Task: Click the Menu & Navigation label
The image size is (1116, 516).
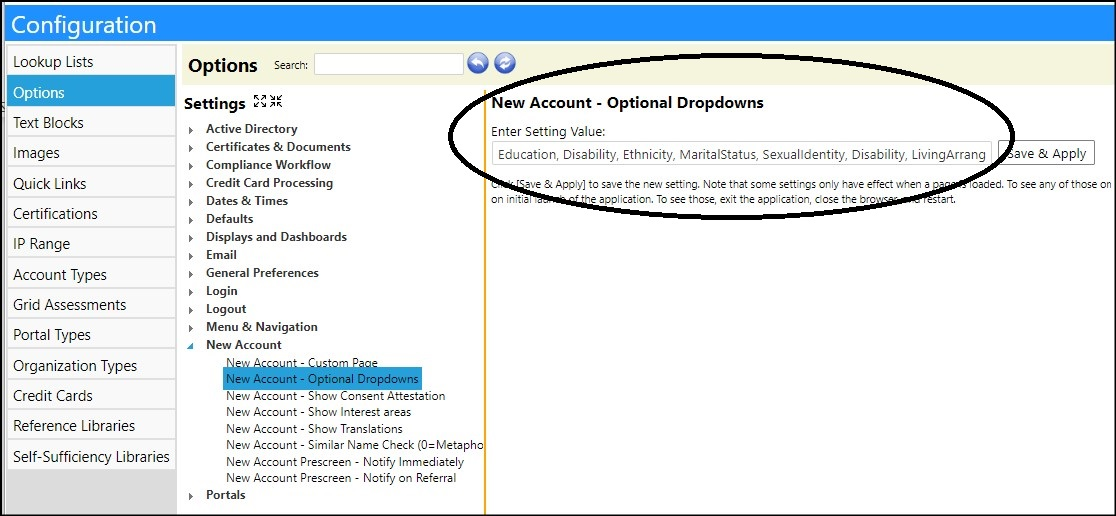Action: pos(261,327)
